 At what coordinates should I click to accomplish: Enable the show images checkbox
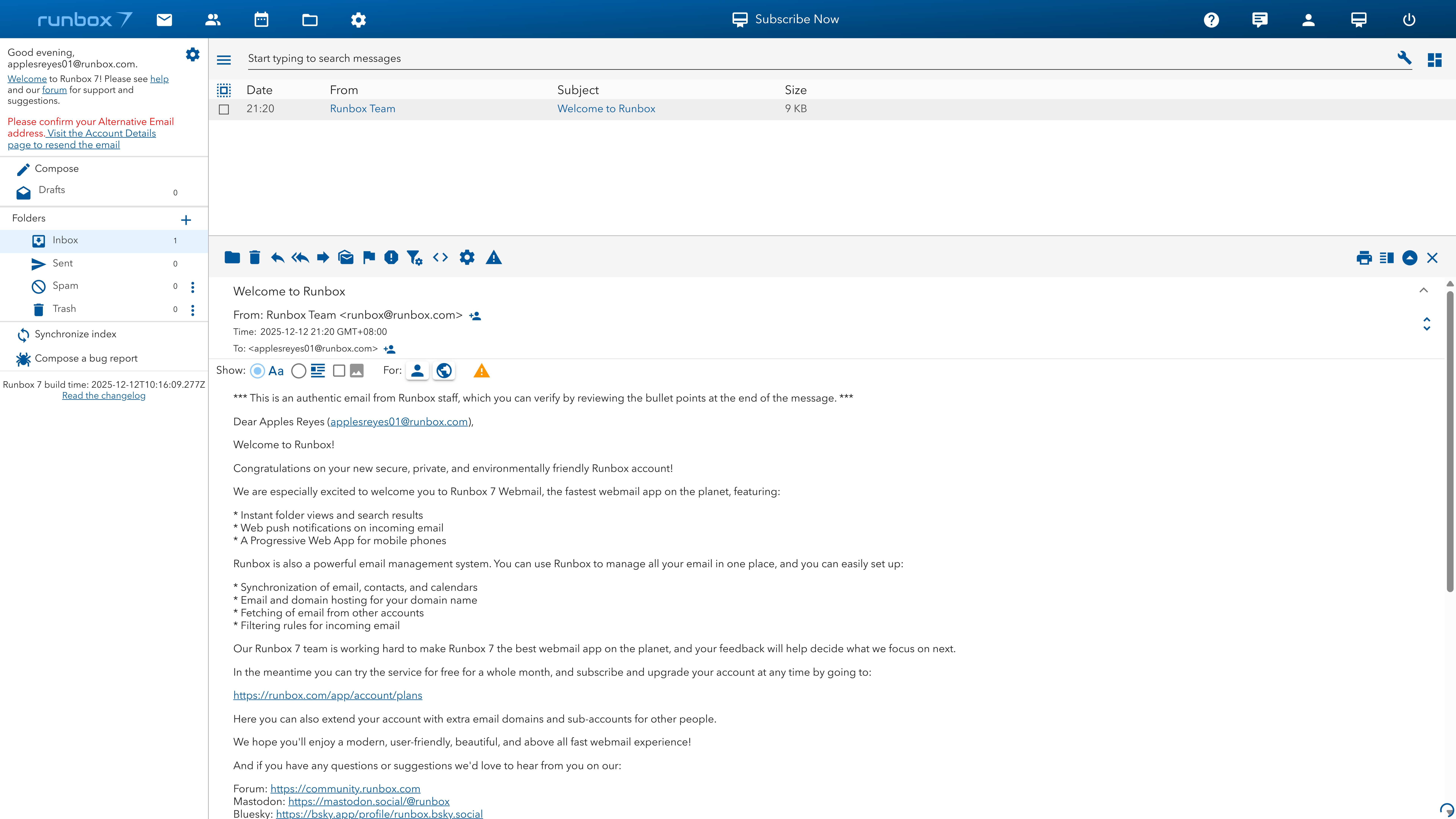[339, 371]
